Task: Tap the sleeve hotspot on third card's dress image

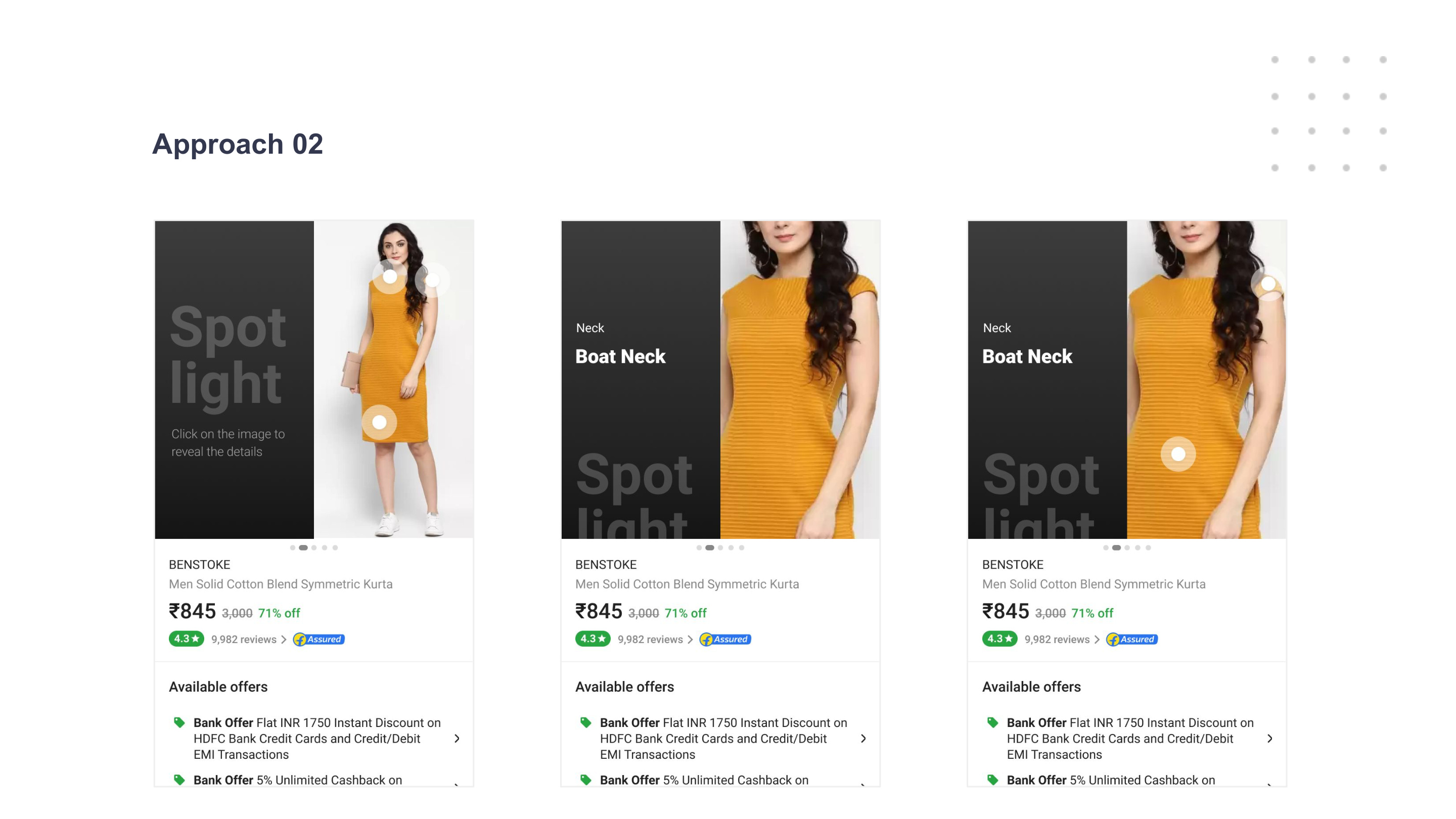Action: click(x=1268, y=283)
